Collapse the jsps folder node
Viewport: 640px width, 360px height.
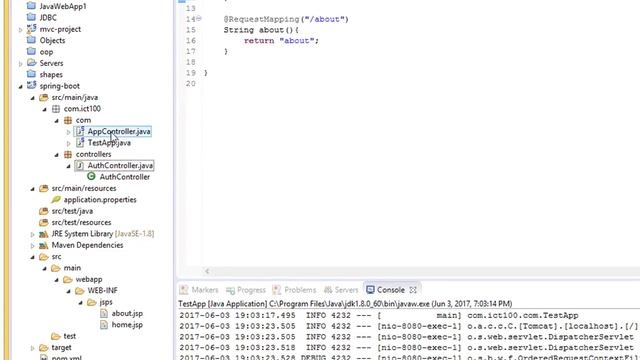(80, 302)
